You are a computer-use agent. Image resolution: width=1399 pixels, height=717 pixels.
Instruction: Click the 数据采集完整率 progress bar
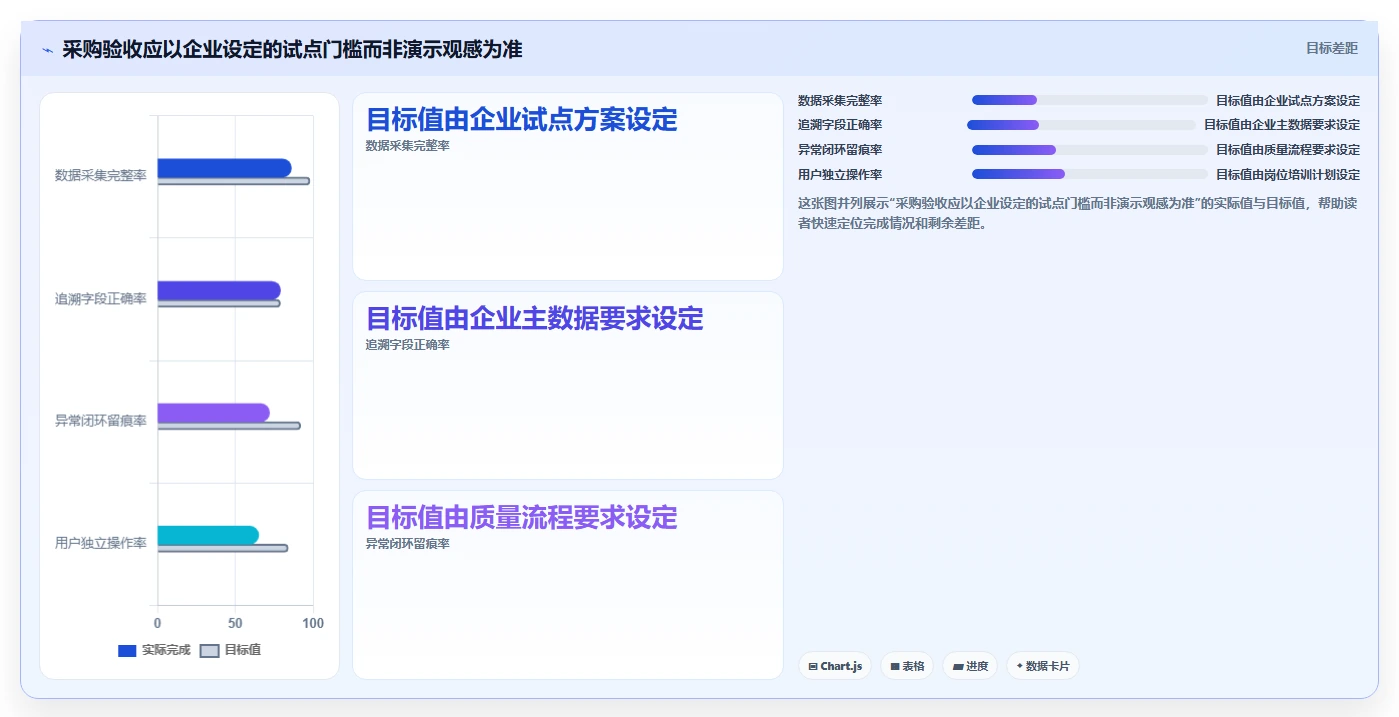pos(1090,100)
